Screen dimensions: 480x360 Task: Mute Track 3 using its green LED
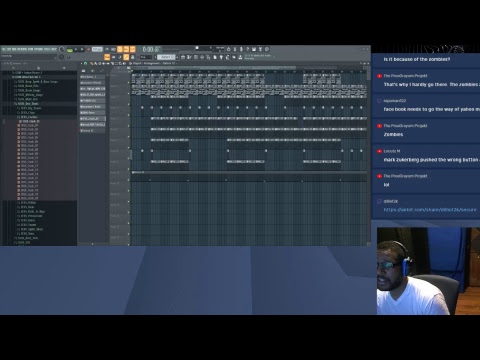[x=129, y=104]
